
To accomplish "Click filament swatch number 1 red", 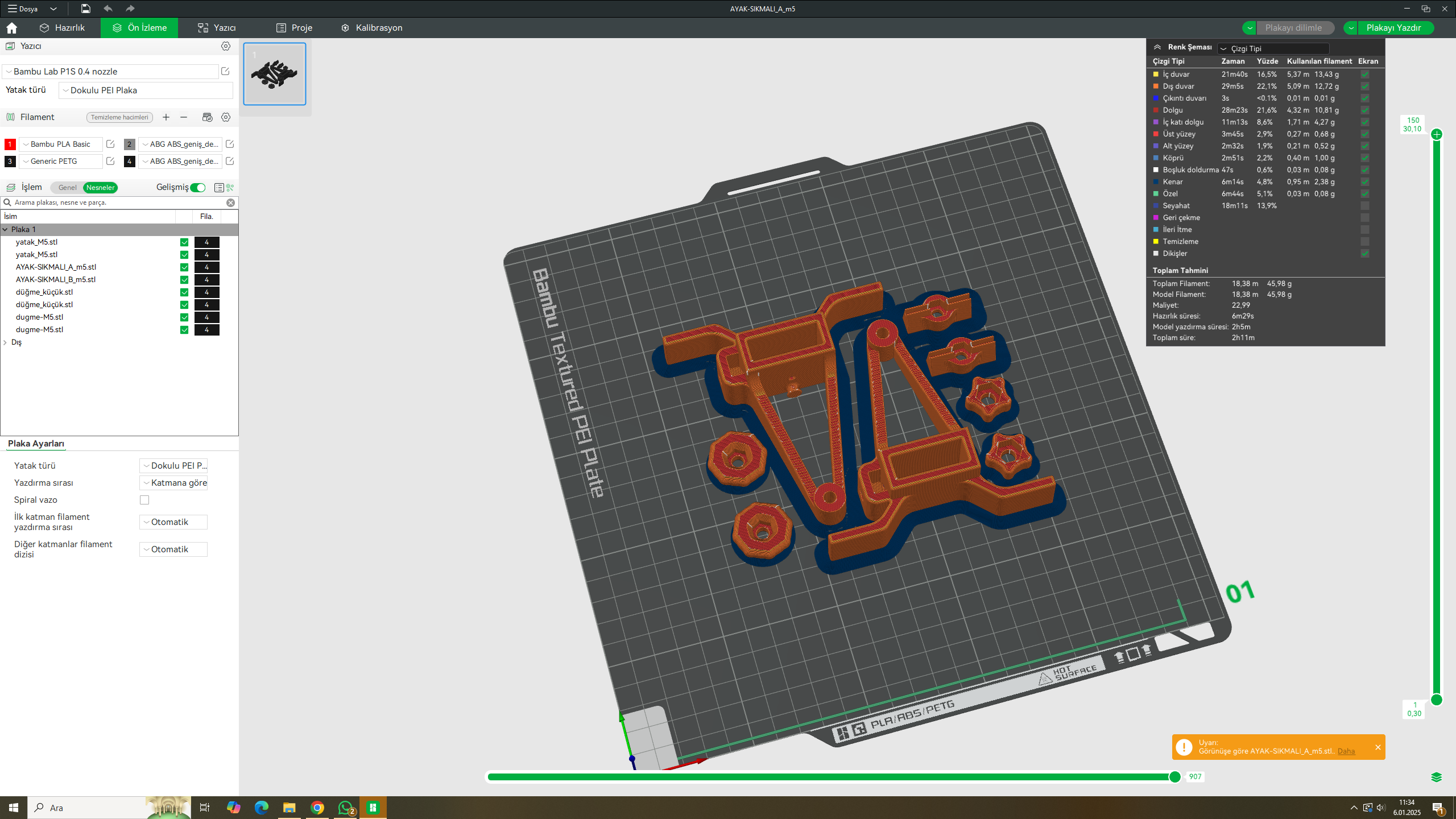I will [10, 144].
